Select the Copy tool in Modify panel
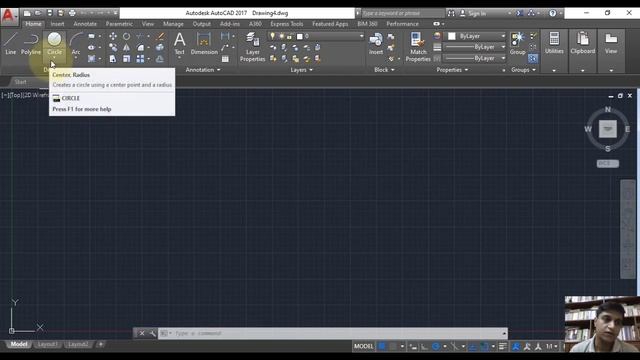This screenshot has width=640, height=360. click(x=113, y=48)
